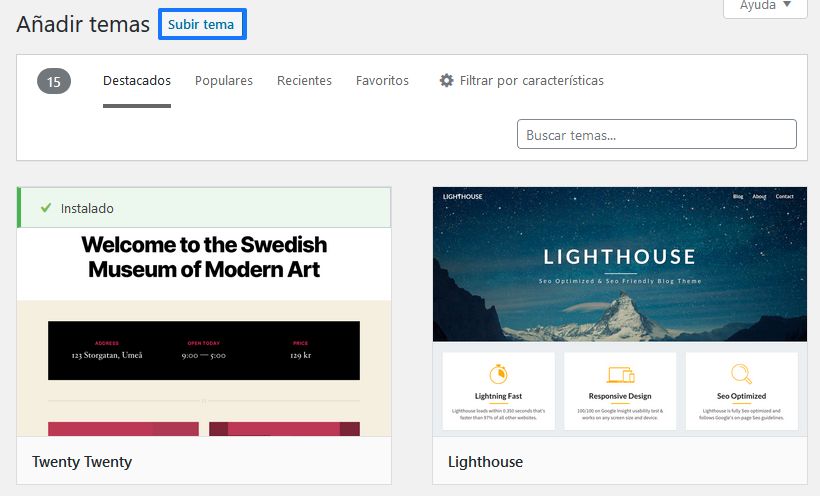Switch to the Recientes tab

[x=304, y=81]
